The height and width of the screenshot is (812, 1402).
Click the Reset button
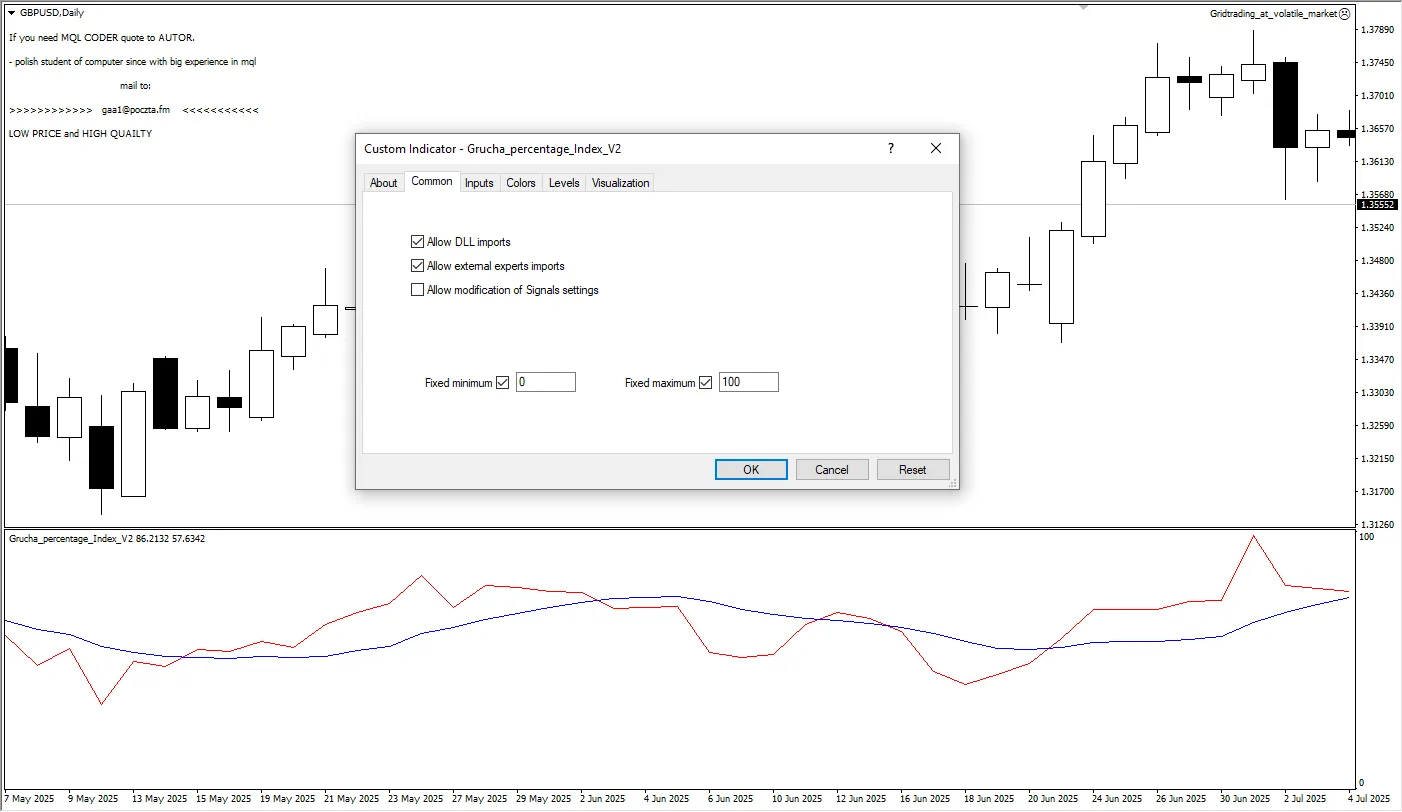point(912,470)
